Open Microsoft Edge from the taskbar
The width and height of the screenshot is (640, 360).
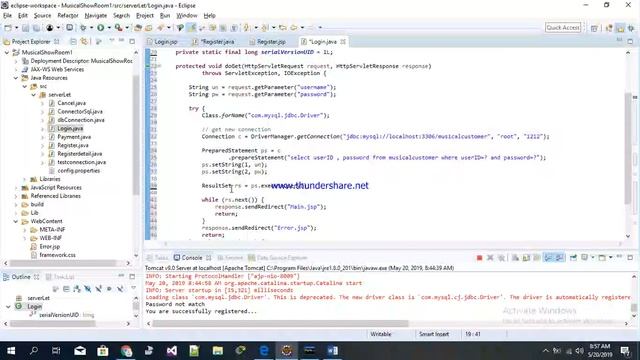[x=264, y=350]
